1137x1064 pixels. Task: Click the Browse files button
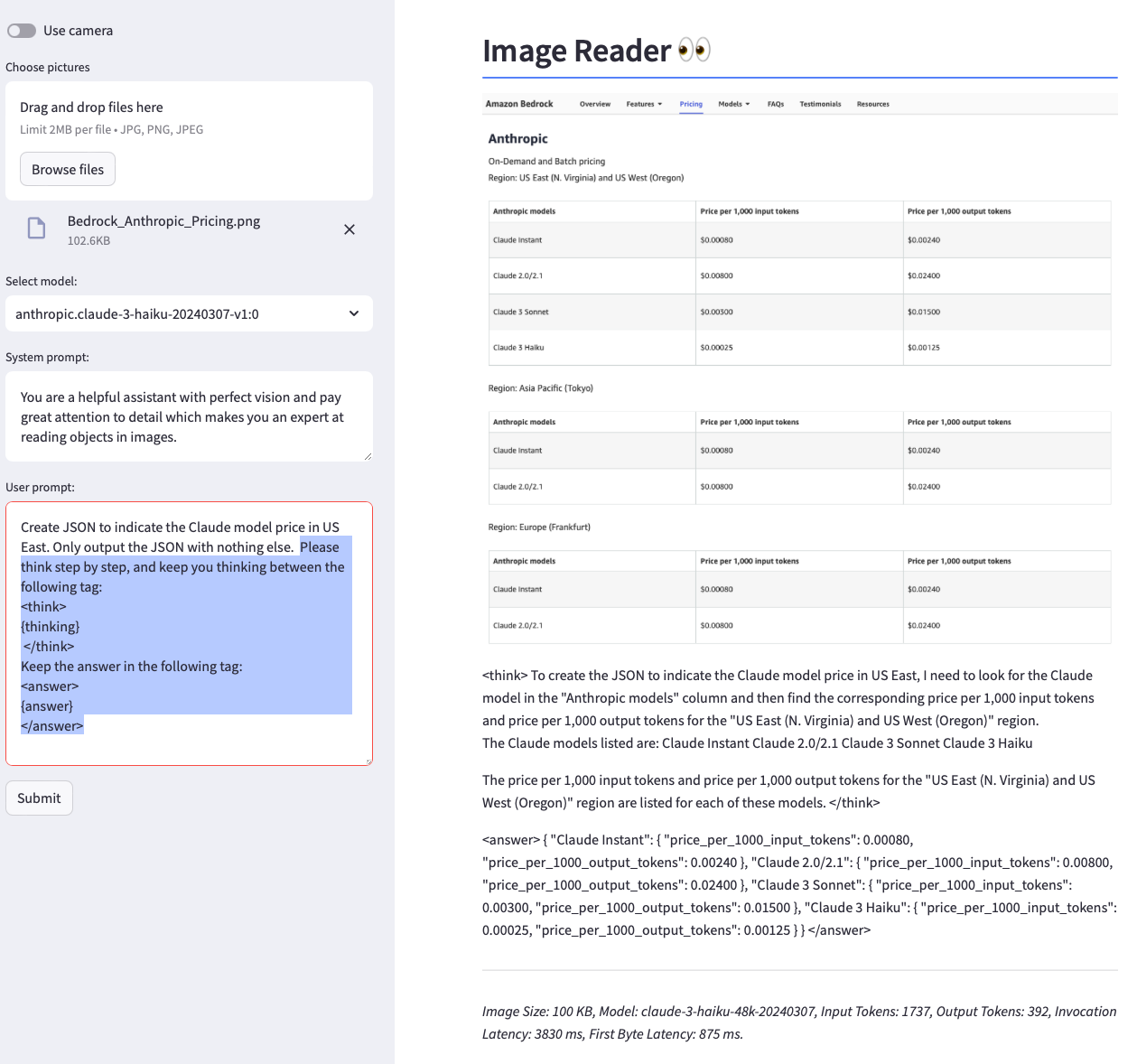click(x=68, y=169)
